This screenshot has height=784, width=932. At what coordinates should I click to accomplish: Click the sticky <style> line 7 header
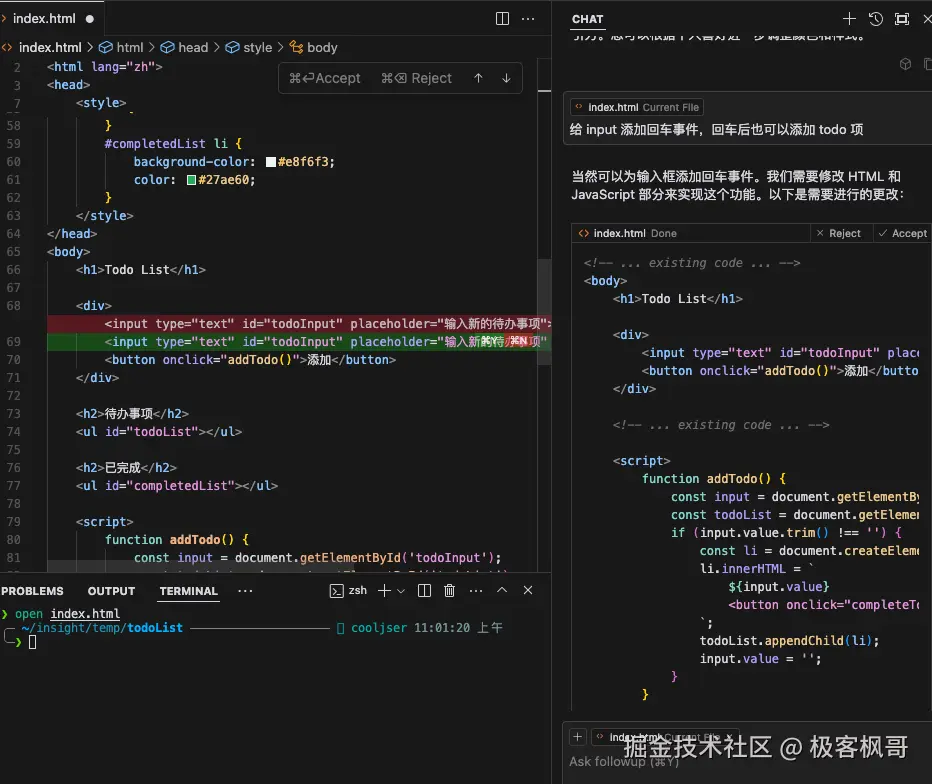(x=101, y=103)
